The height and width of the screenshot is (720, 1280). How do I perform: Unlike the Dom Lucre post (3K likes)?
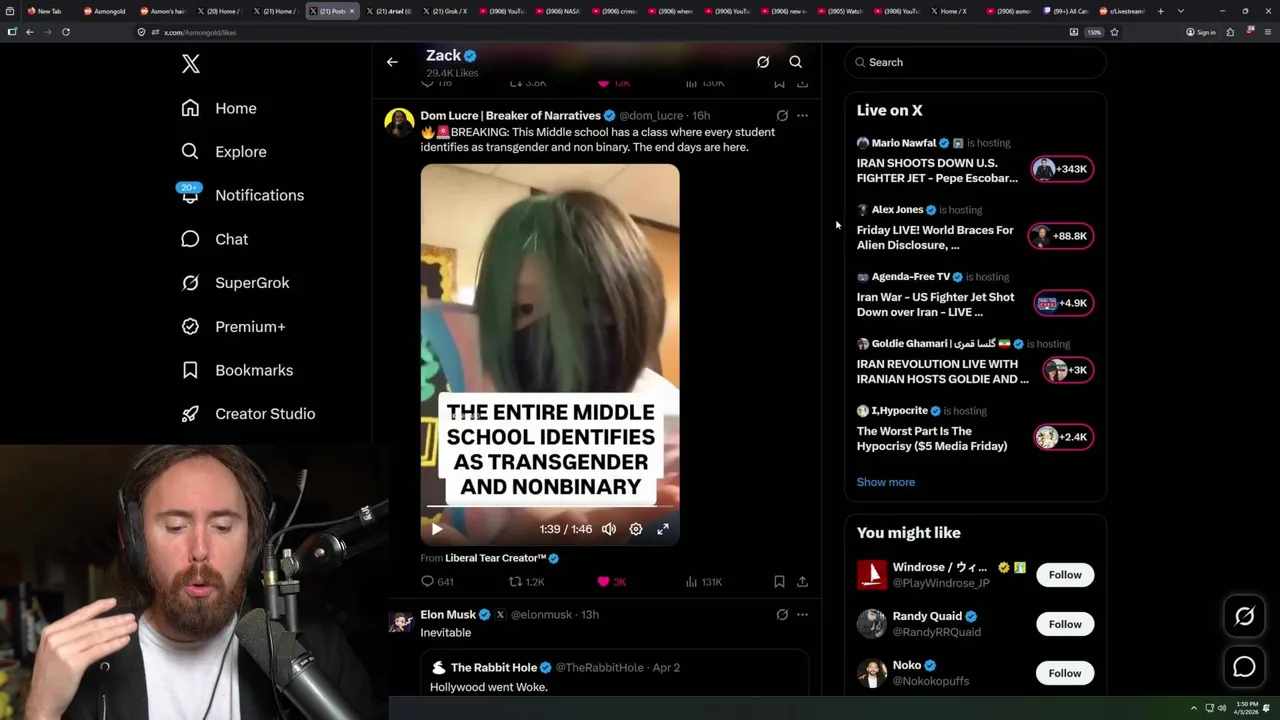[611, 582]
